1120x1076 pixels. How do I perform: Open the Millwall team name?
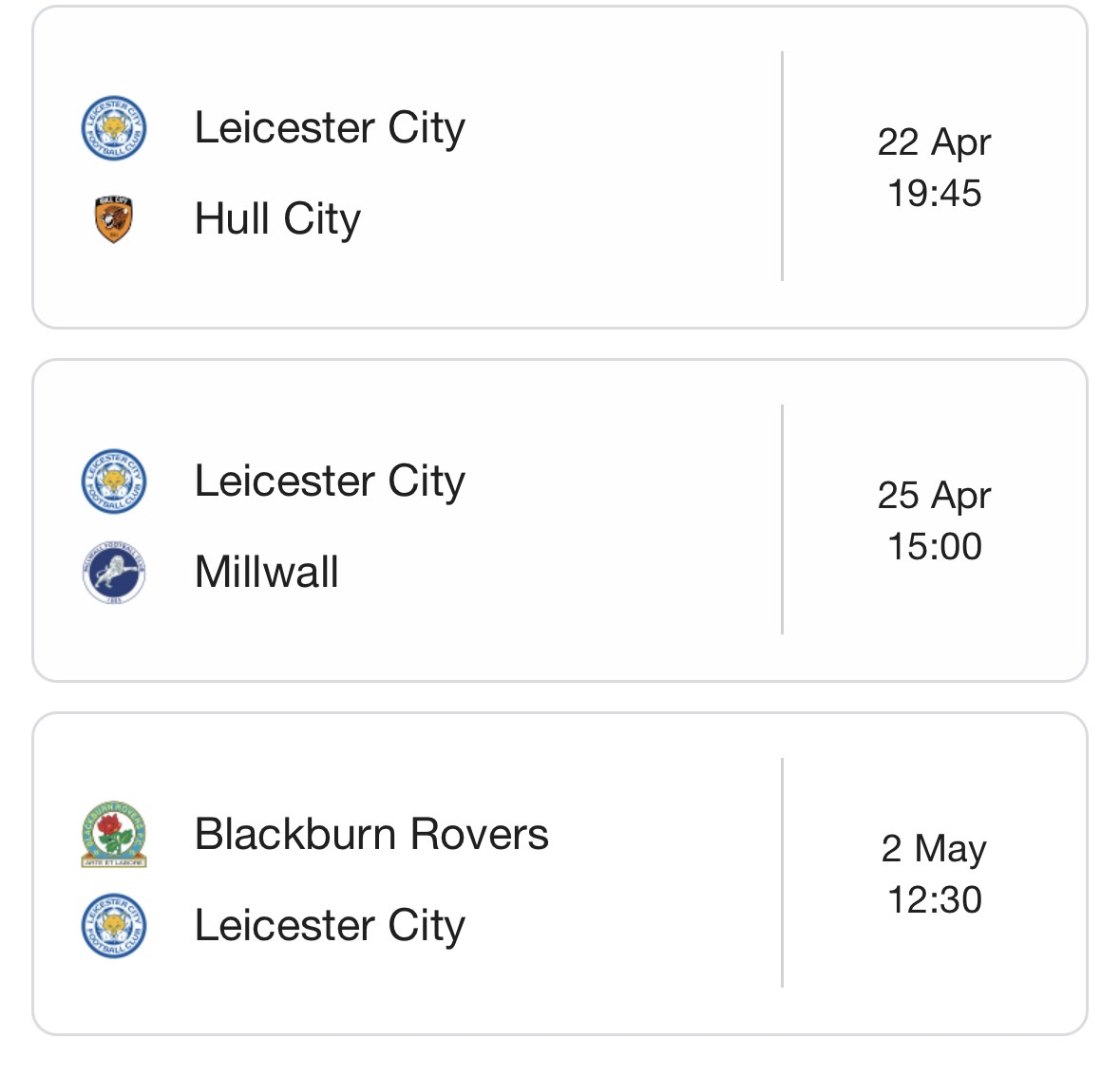pos(266,573)
